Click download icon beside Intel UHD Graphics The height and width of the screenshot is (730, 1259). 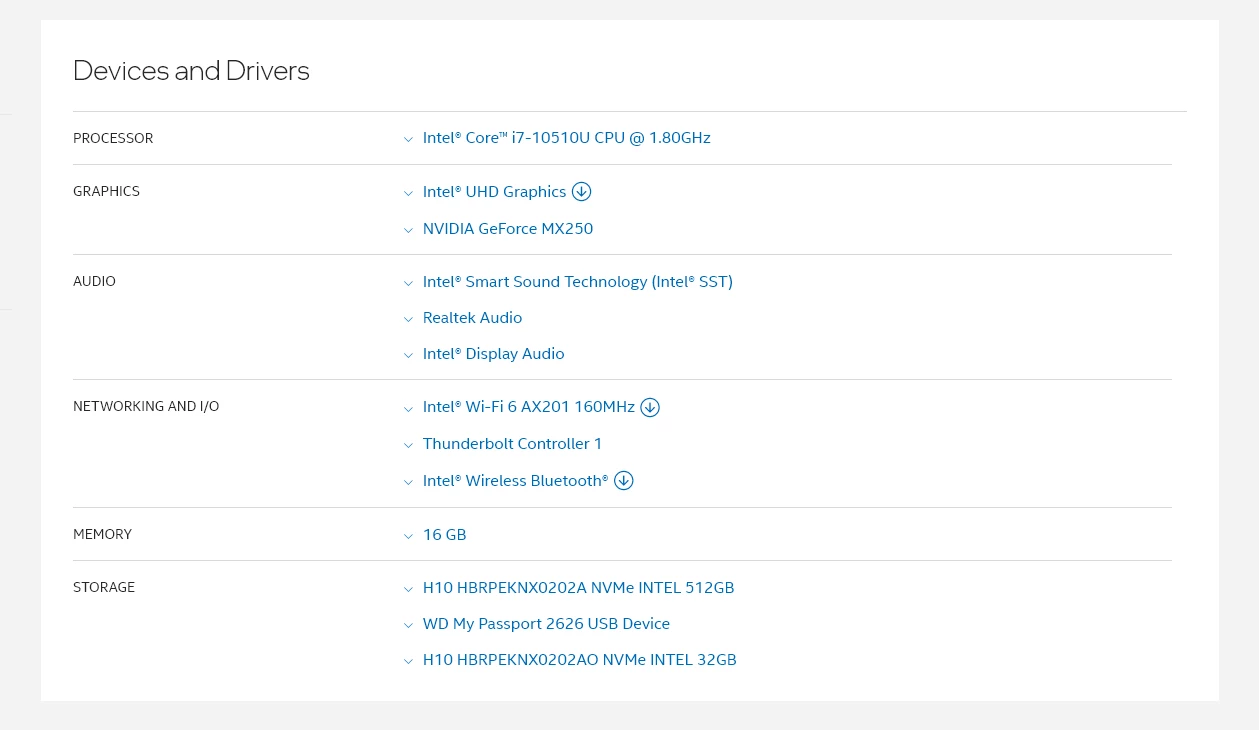point(581,191)
